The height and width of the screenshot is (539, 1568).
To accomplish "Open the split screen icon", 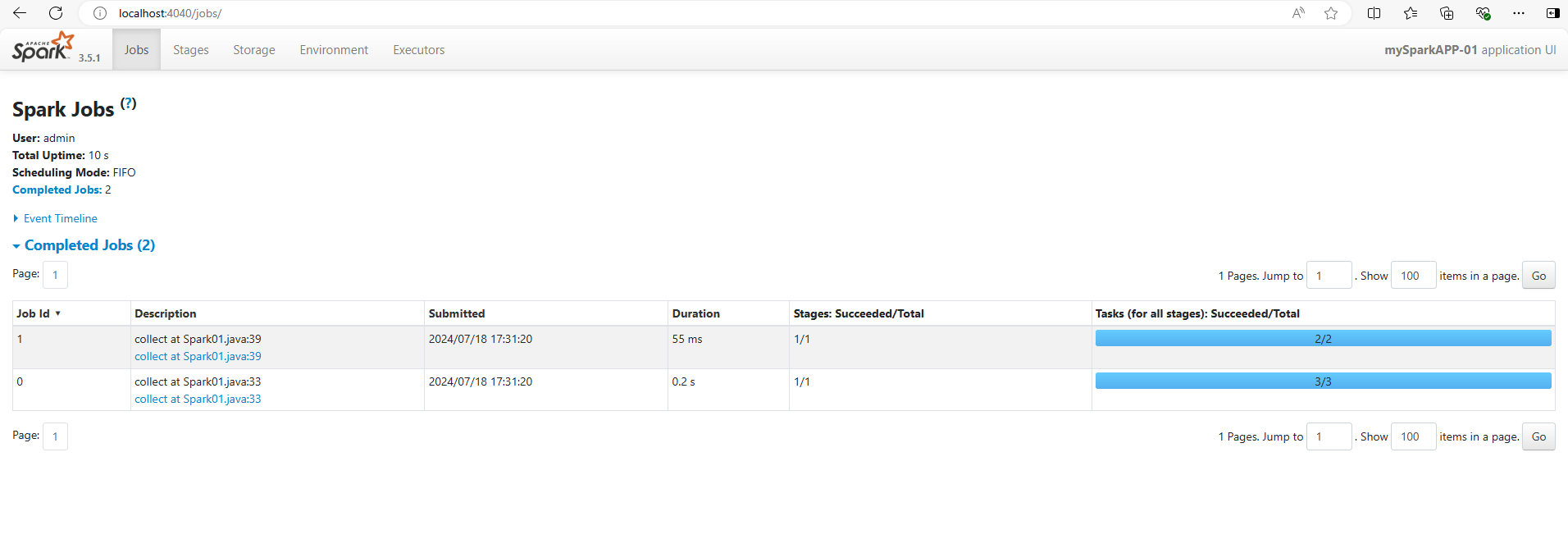I will 1374,13.
